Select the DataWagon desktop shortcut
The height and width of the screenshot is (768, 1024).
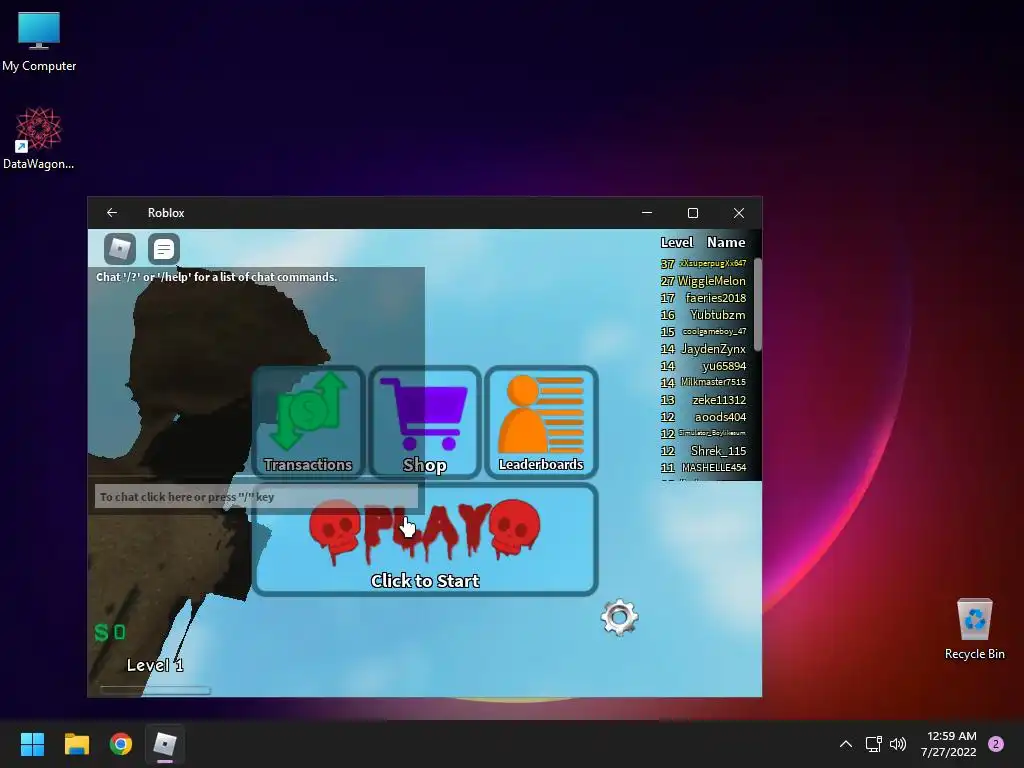pos(39,138)
